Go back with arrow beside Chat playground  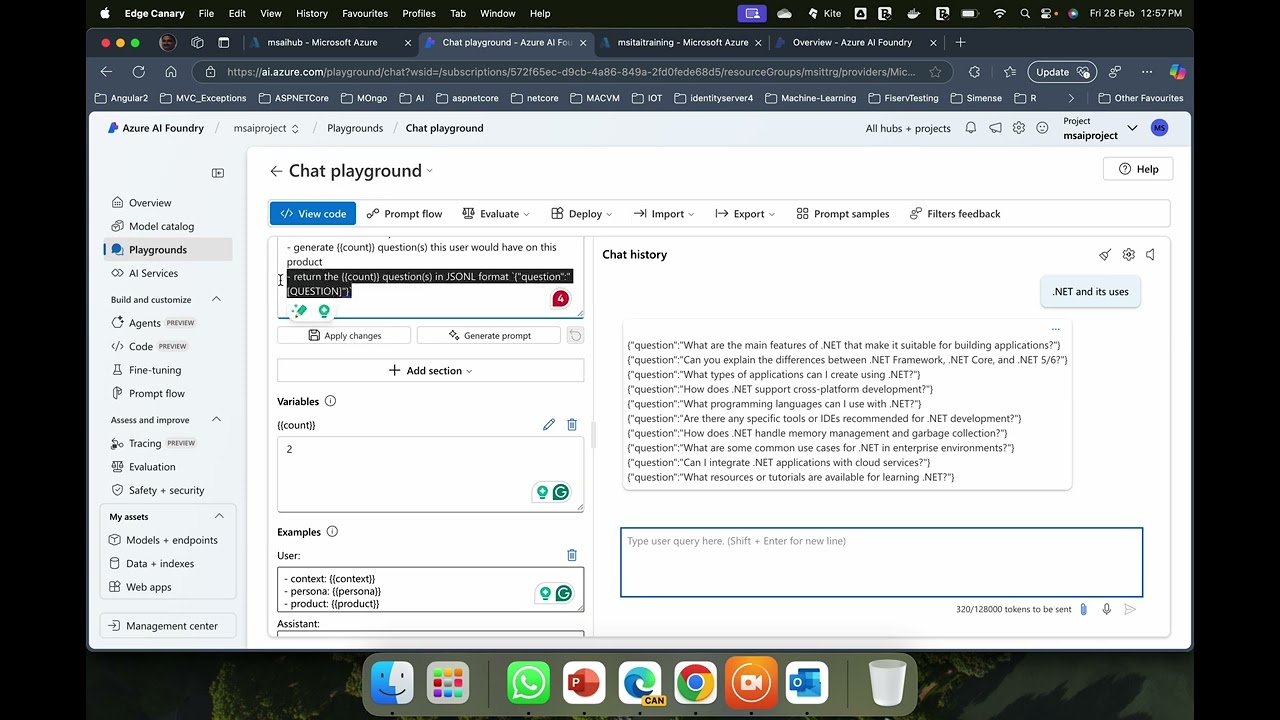pyautogui.click(x=276, y=171)
